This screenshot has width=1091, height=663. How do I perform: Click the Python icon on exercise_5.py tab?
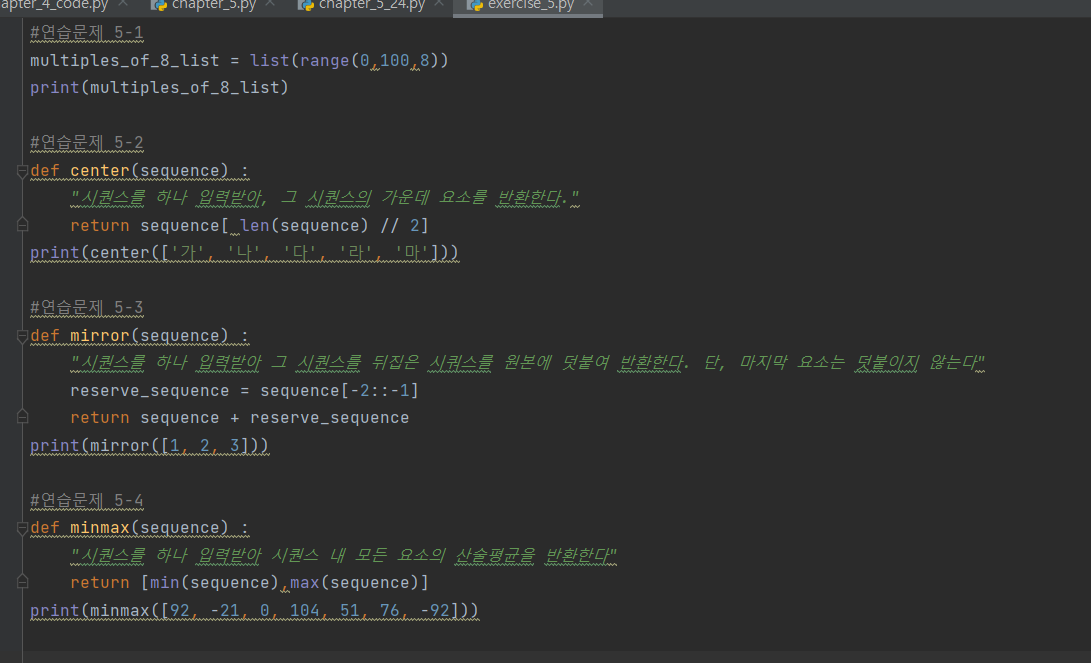click(x=475, y=6)
